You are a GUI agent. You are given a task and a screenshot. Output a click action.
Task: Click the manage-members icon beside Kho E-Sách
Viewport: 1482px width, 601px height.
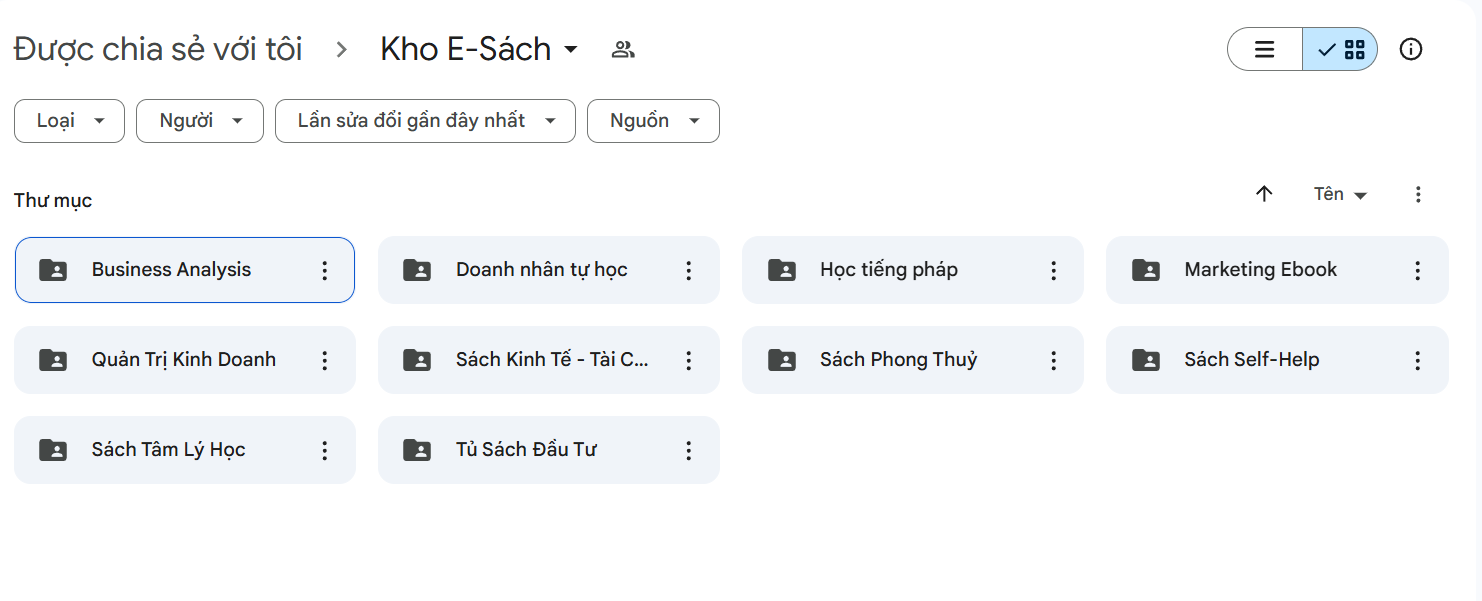coord(622,49)
